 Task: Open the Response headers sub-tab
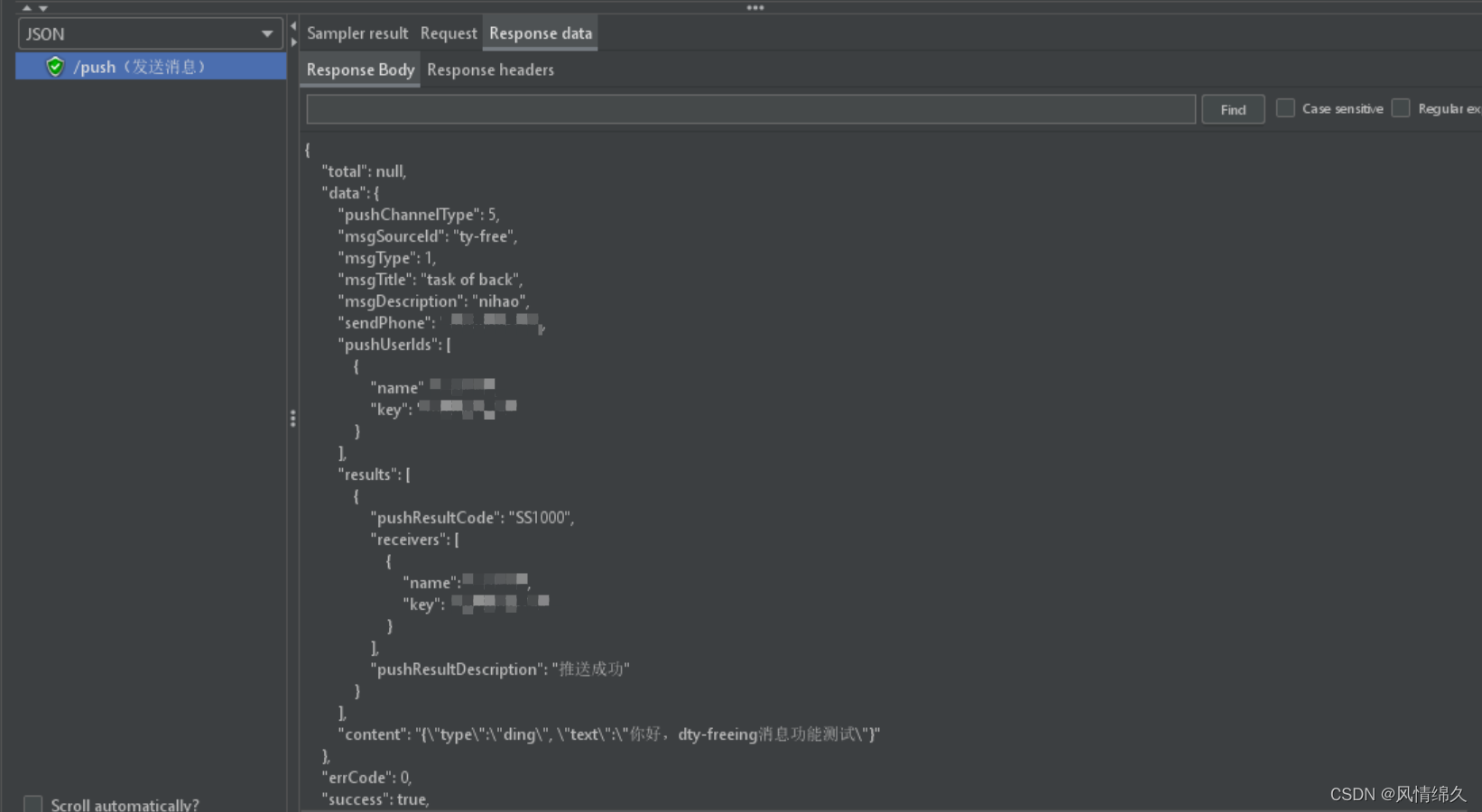pyautogui.click(x=490, y=69)
